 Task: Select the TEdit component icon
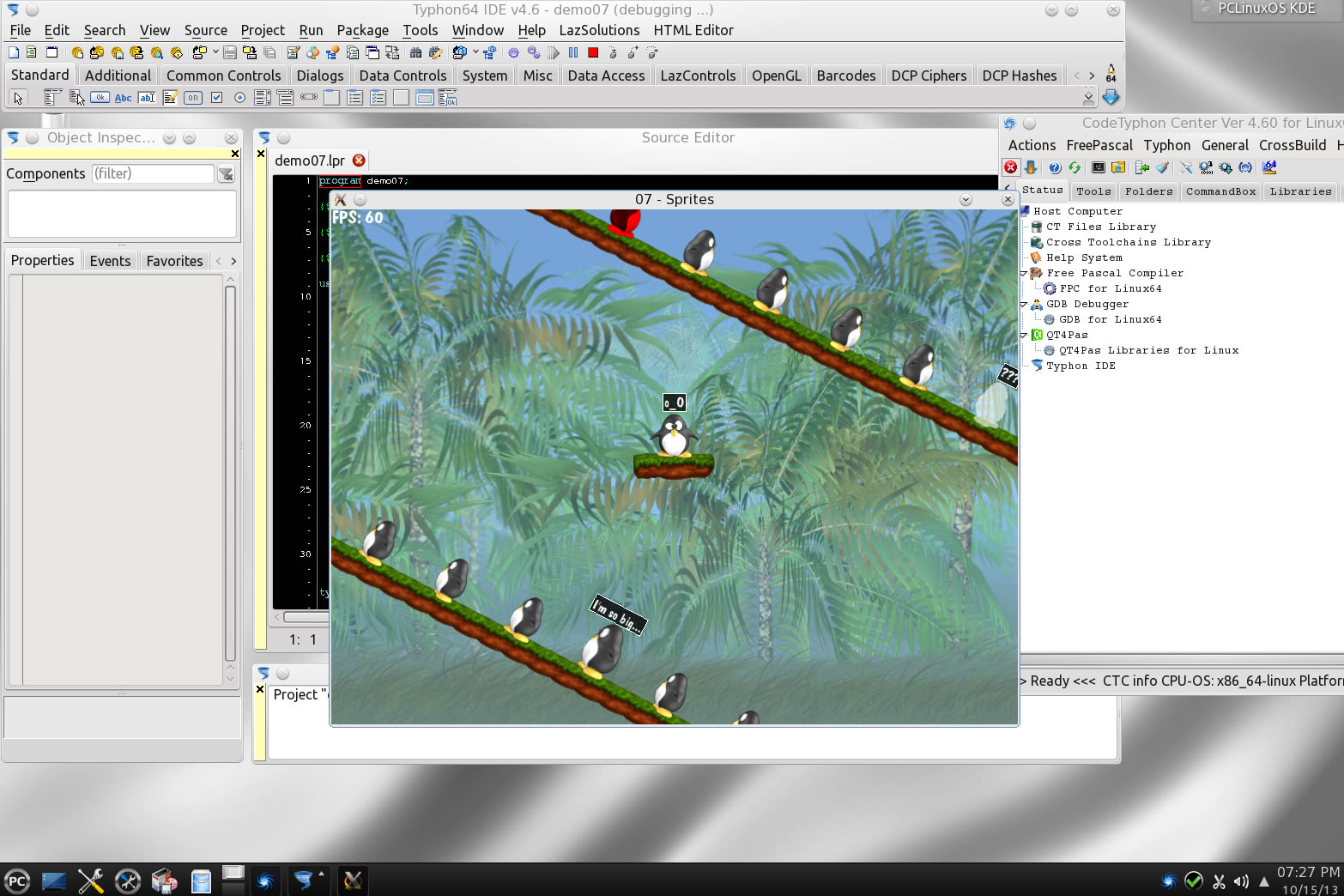pos(147,98)
